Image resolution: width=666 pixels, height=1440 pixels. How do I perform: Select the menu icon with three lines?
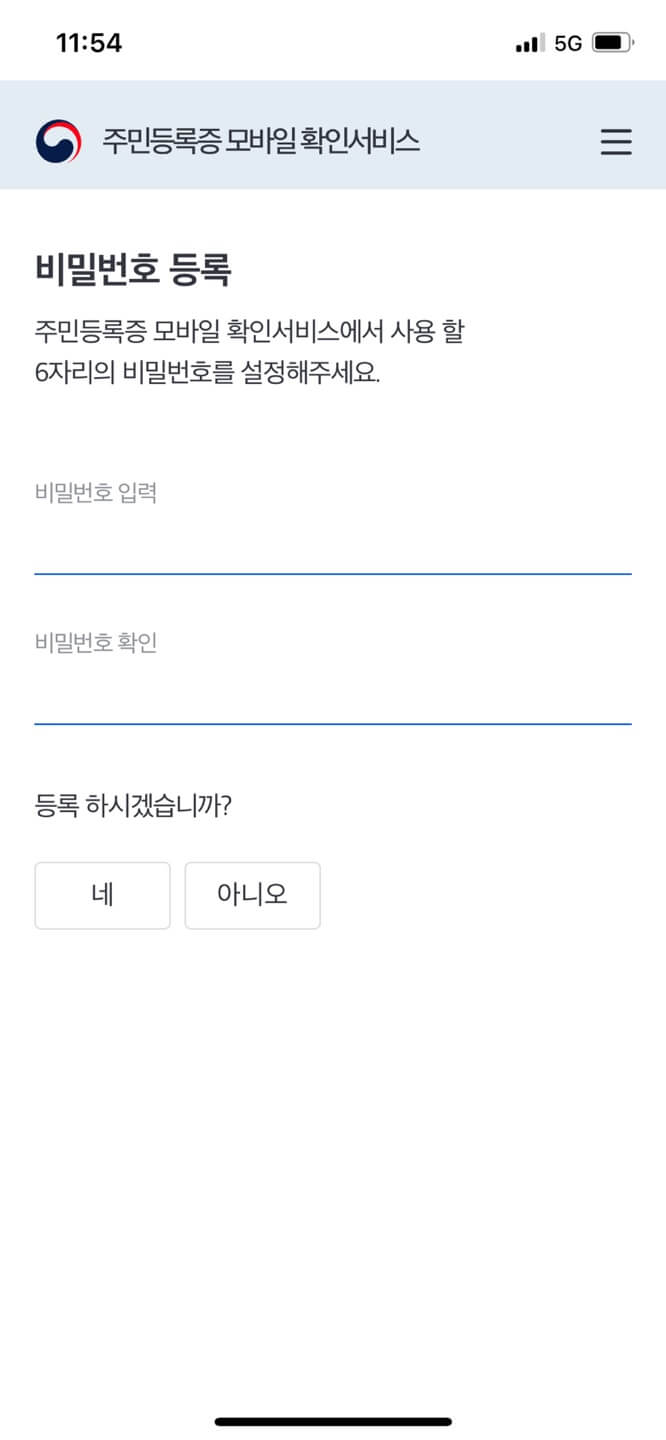(616, 142)
